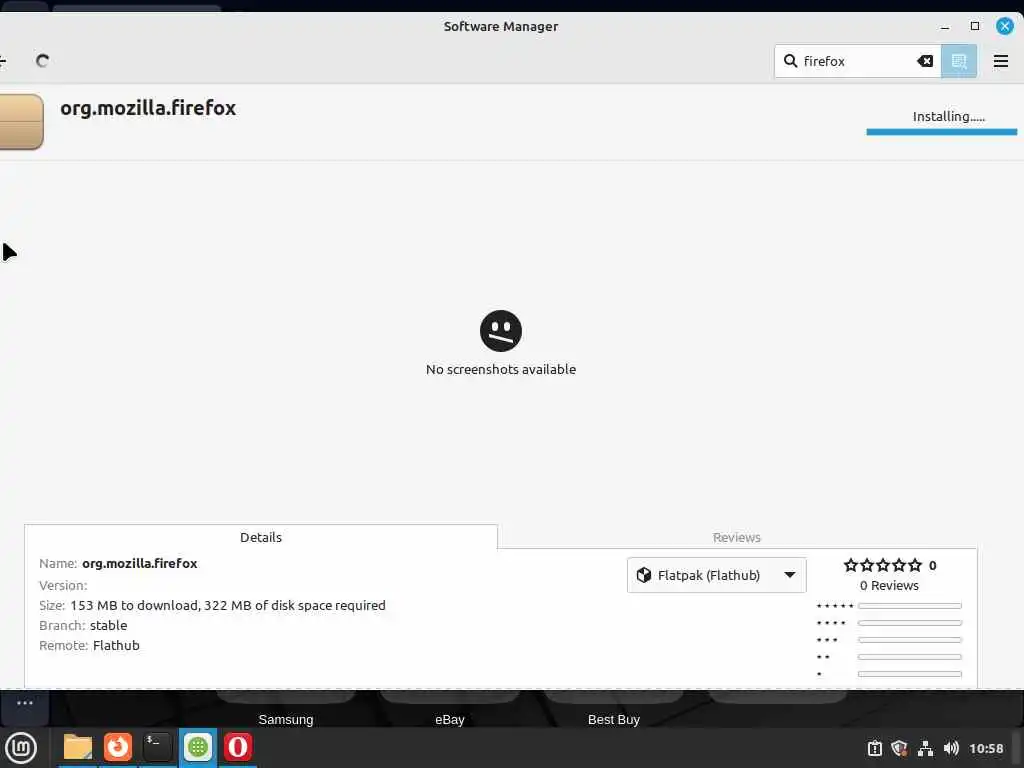Image resolution: width=1024 pixels, height=768 pixels.
Task: Open the Samsung speed dial in Opera window
Action: tap(286, 720)
